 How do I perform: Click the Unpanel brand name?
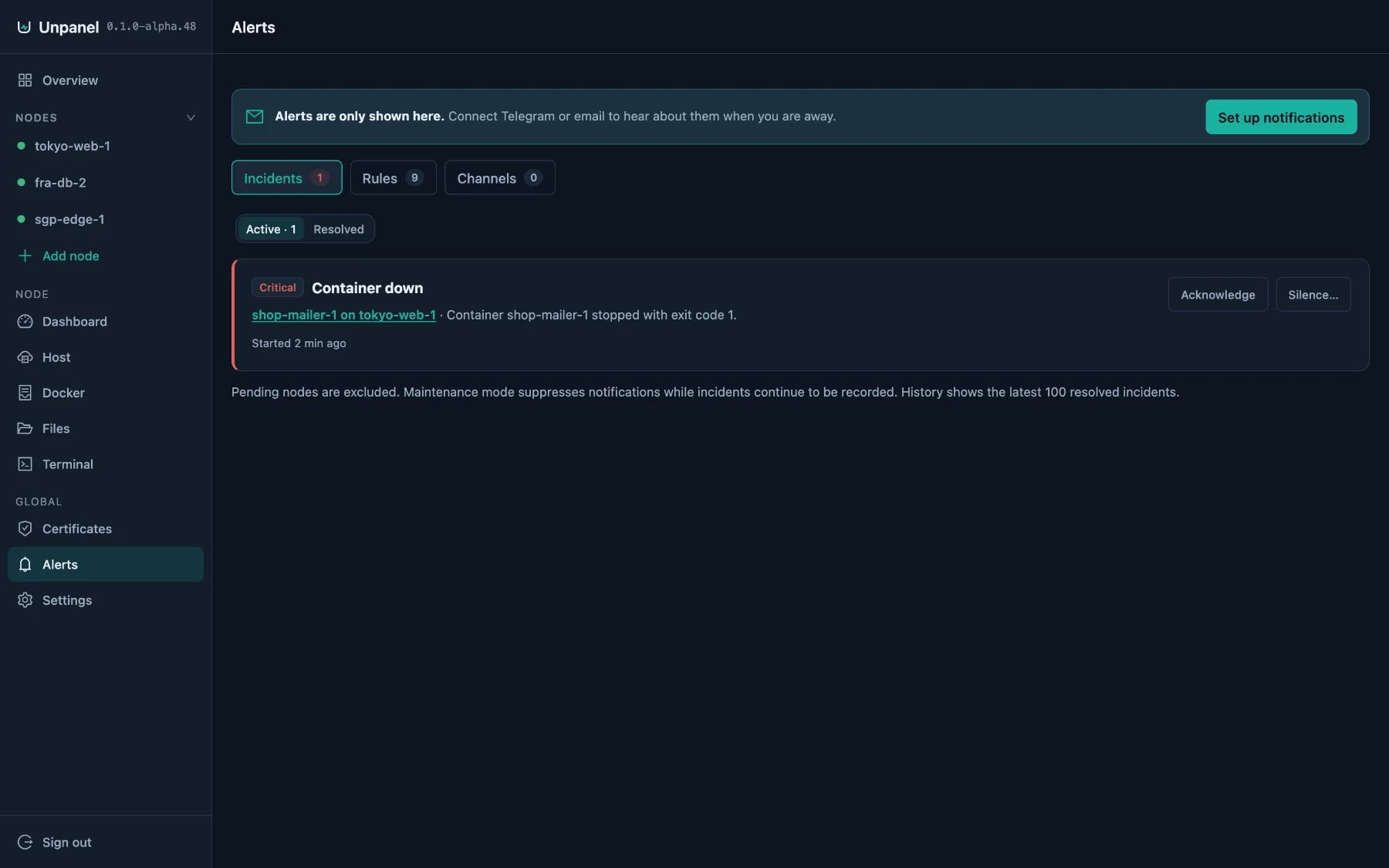click(69, 27)
